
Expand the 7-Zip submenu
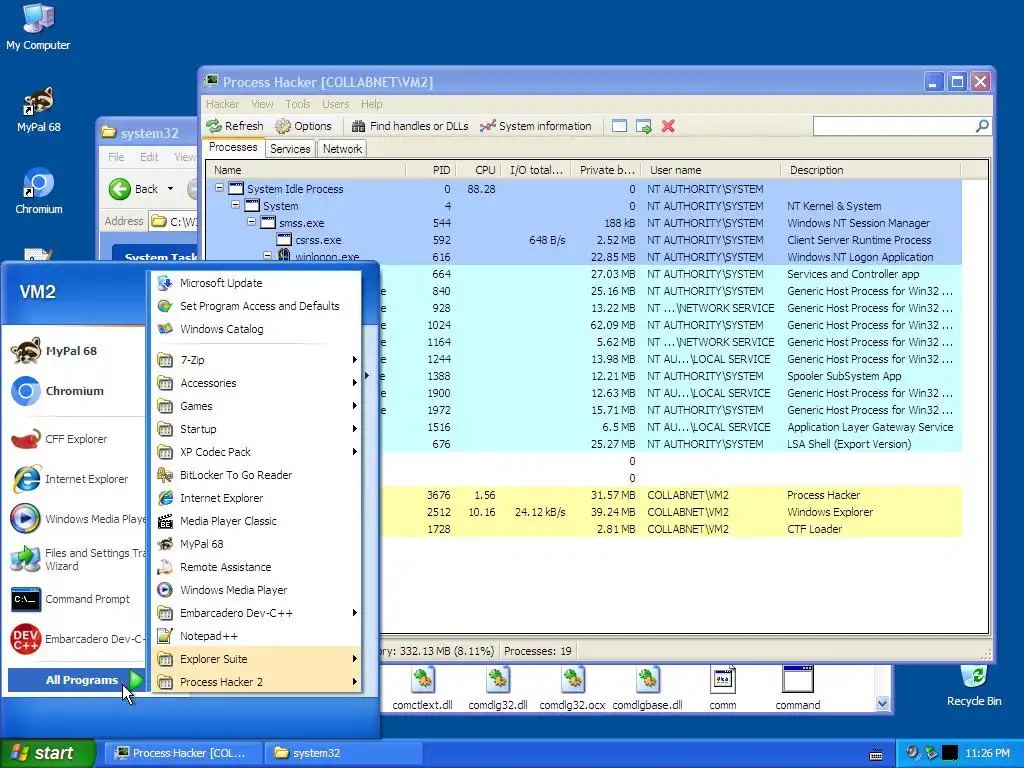click(x=257, y=360)
